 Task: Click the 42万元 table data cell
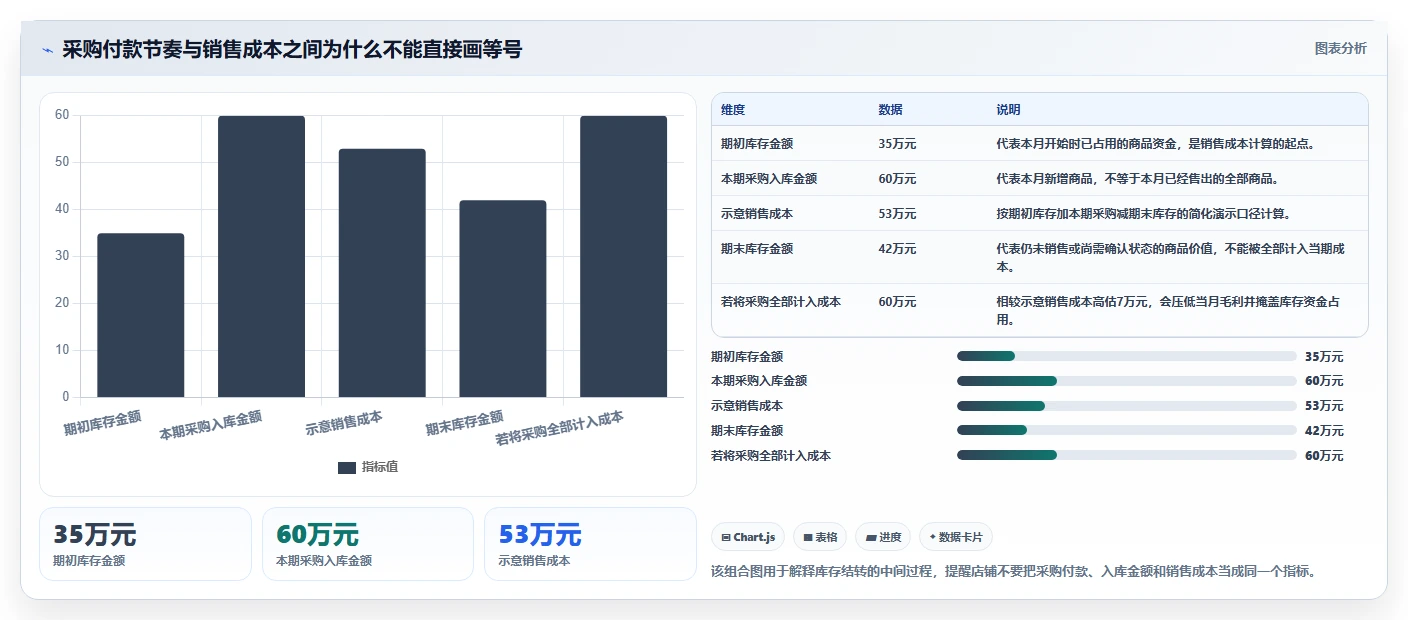coord(897,249)
